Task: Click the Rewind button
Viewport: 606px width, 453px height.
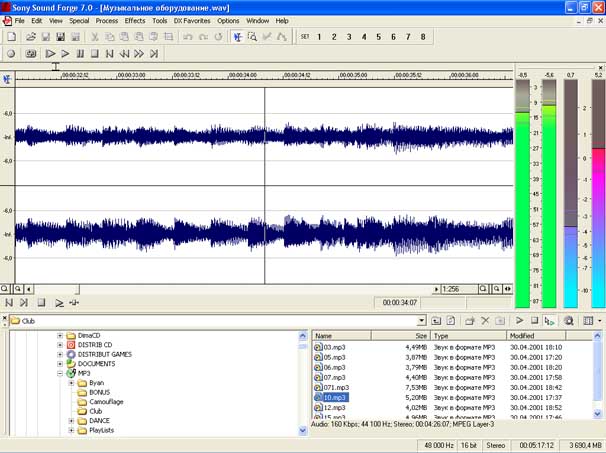Action: [x=124, y=54]
